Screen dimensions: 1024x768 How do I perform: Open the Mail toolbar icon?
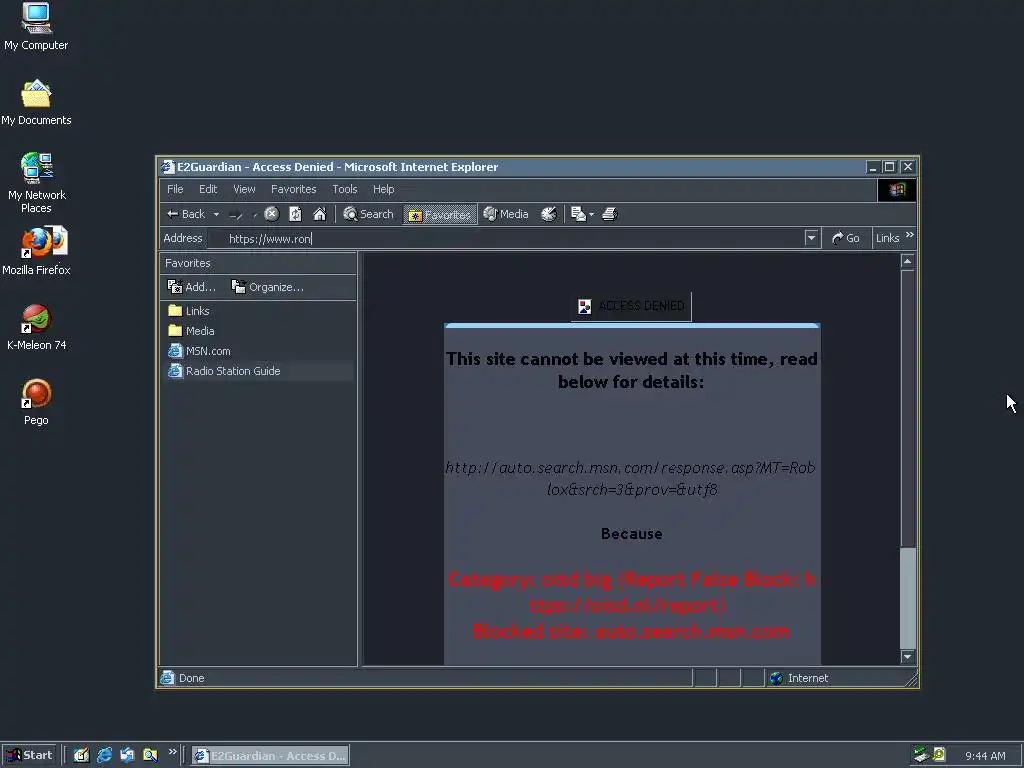578,214
